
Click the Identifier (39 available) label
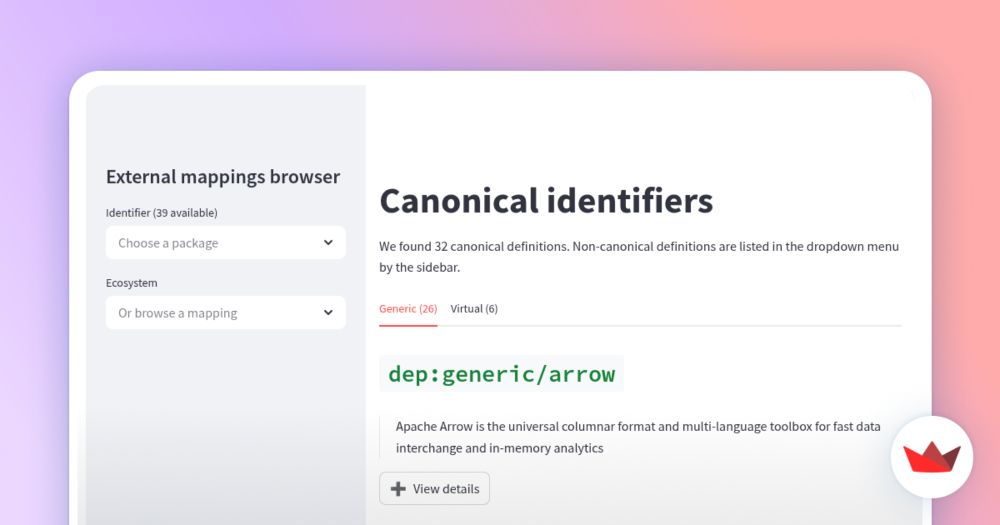pos(161,213)
